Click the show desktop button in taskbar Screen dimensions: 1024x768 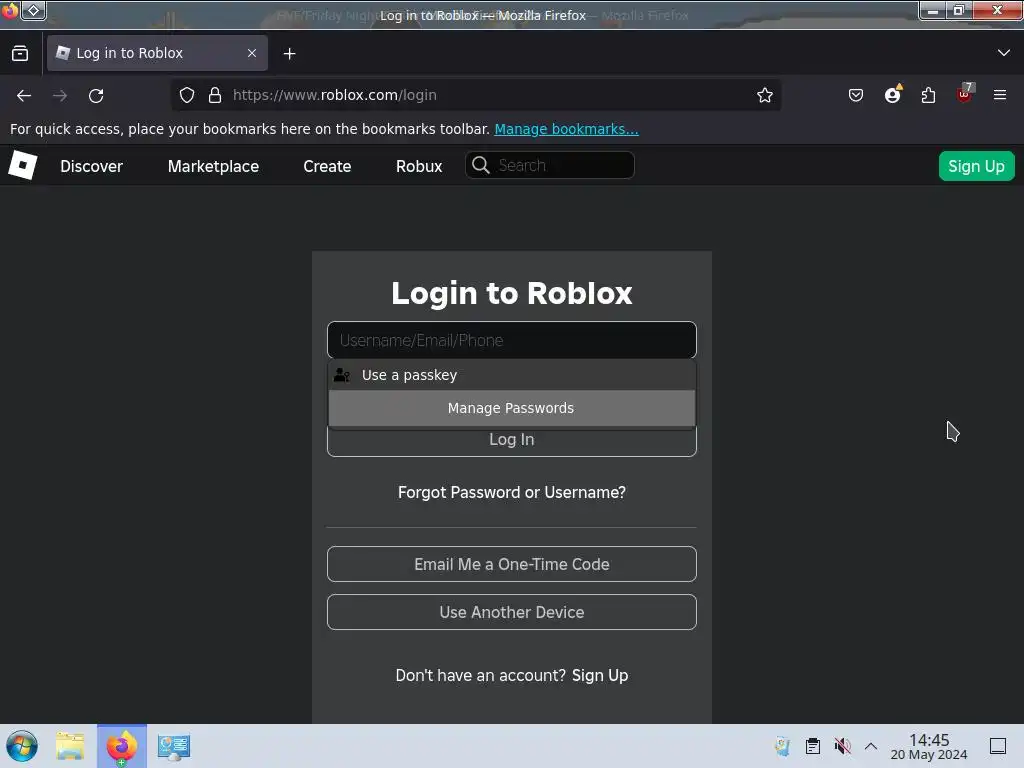(x=998, y=746)
